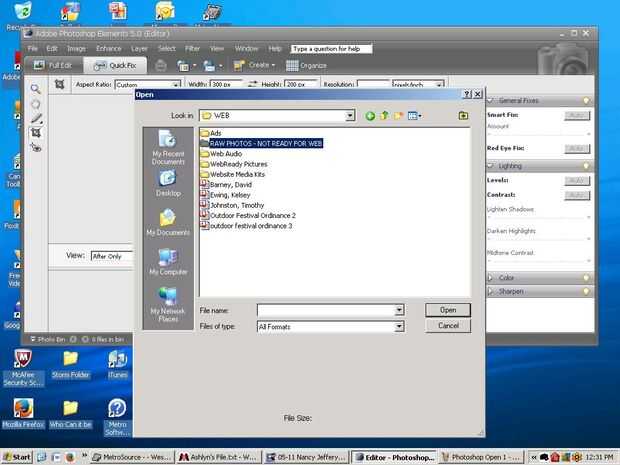620x465 pixels.
Task: Select the Zoom tool in Photoshop toolbox
Action: (36, 89)
